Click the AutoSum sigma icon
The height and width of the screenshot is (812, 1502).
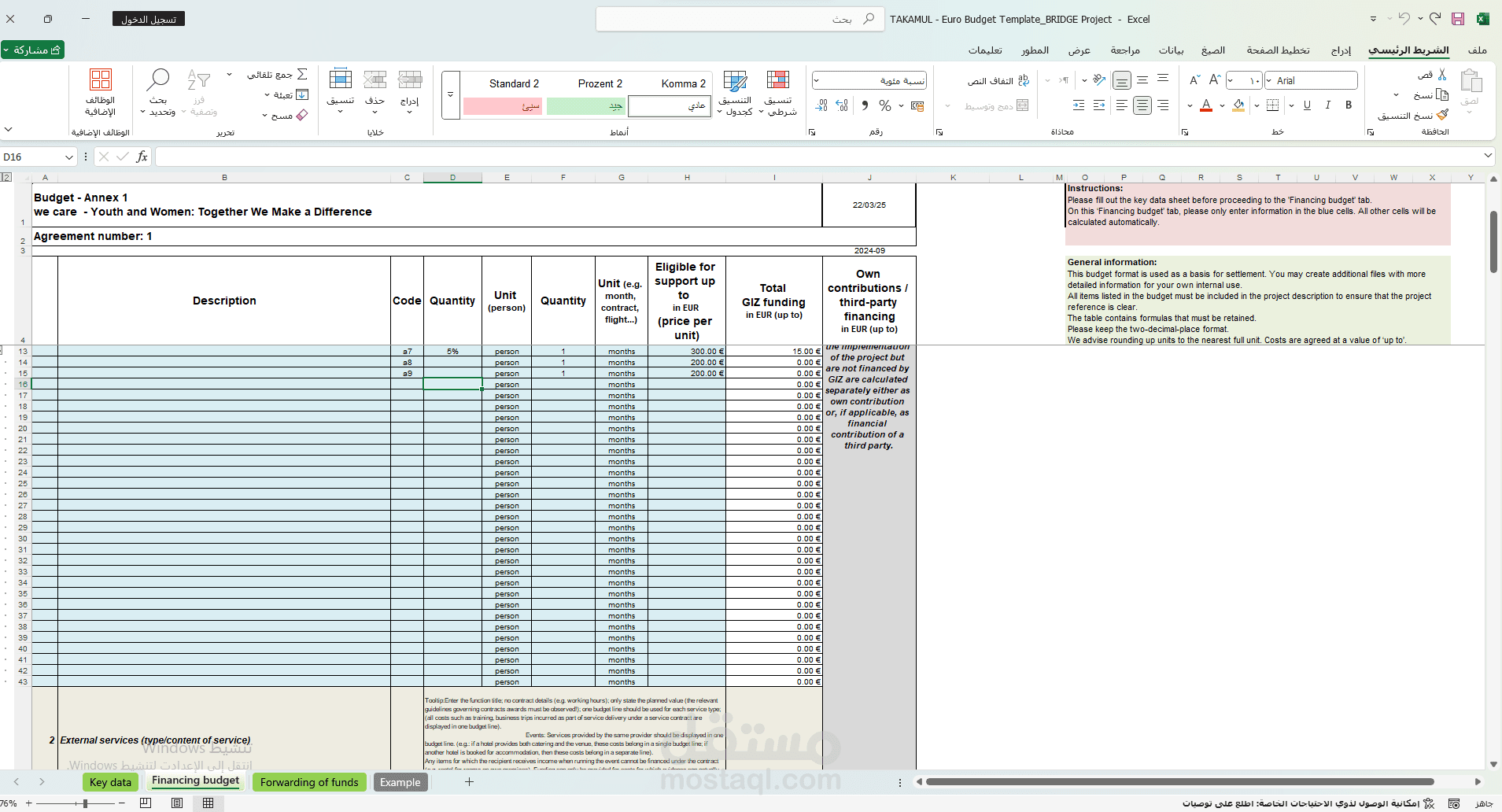(302, 74)
